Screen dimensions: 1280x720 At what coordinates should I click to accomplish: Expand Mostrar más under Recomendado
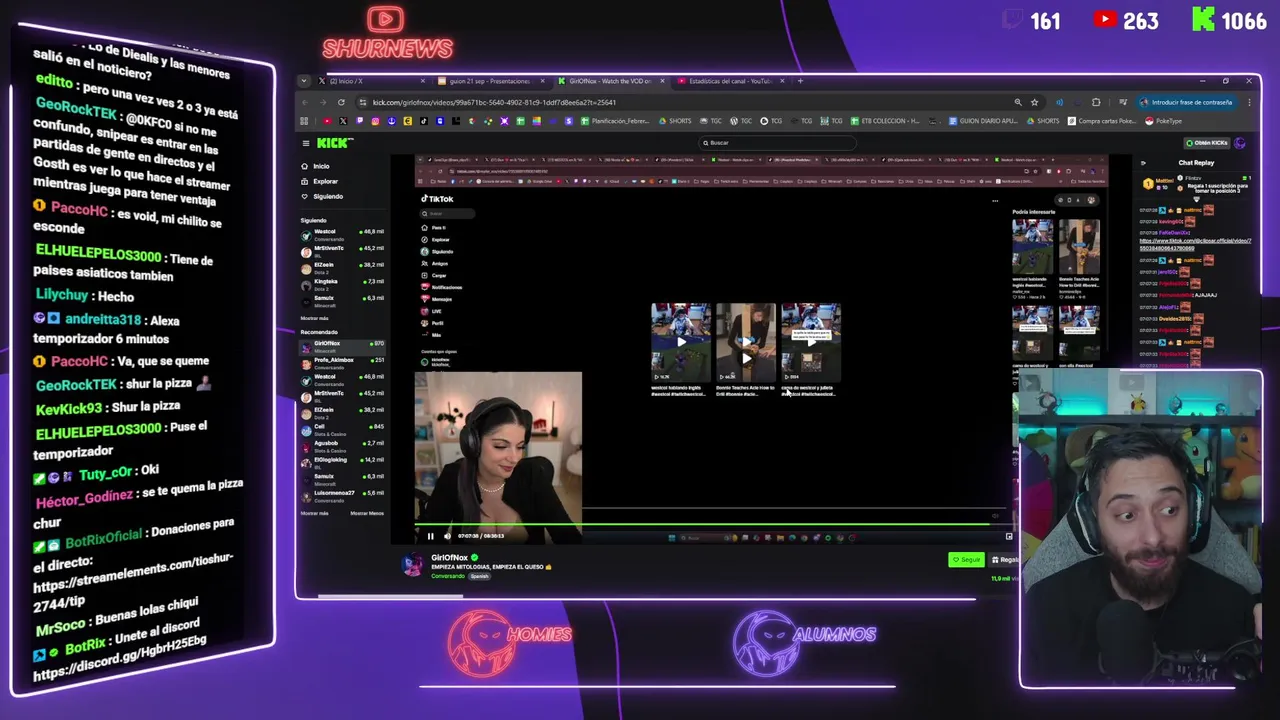[314, 513]
